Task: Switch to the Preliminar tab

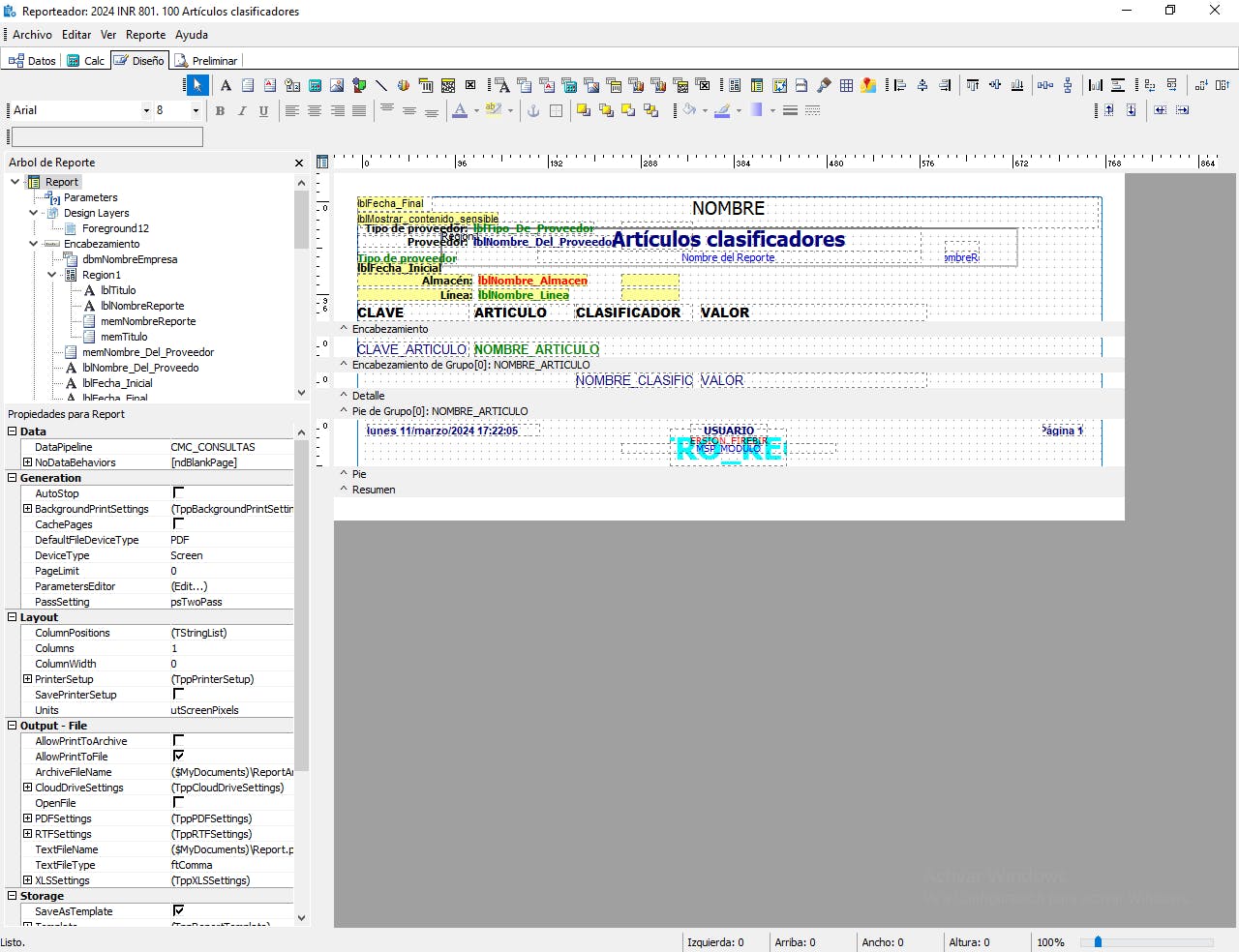Action: (206, 61)
